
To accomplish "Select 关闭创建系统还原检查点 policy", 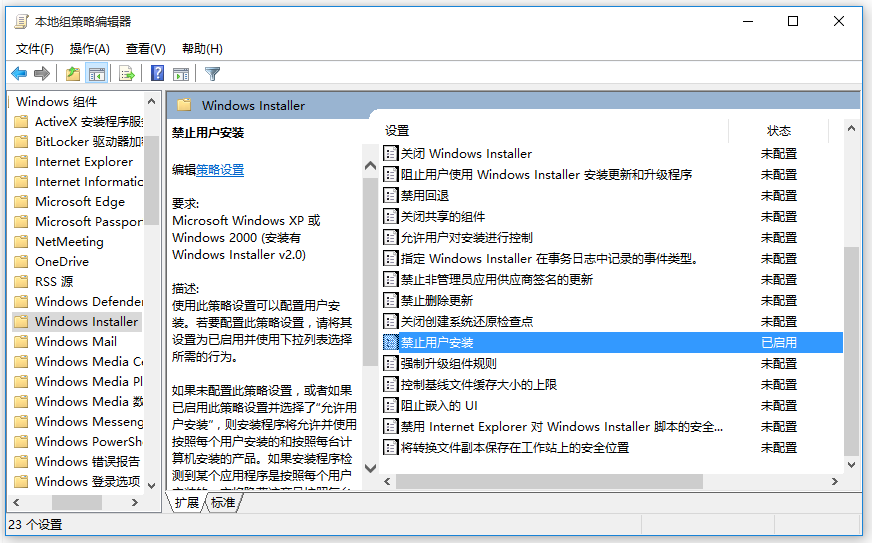I will pos(467,322).
